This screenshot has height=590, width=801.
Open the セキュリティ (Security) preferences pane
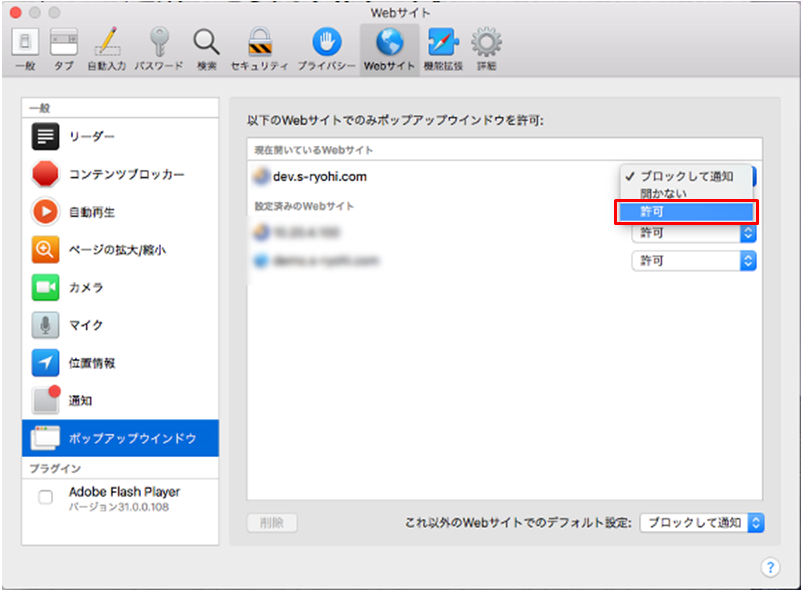[x=260, y=50]
